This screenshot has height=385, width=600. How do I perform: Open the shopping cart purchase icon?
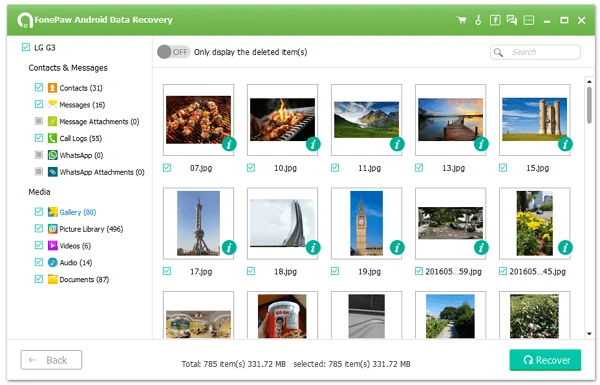point(462,20)
